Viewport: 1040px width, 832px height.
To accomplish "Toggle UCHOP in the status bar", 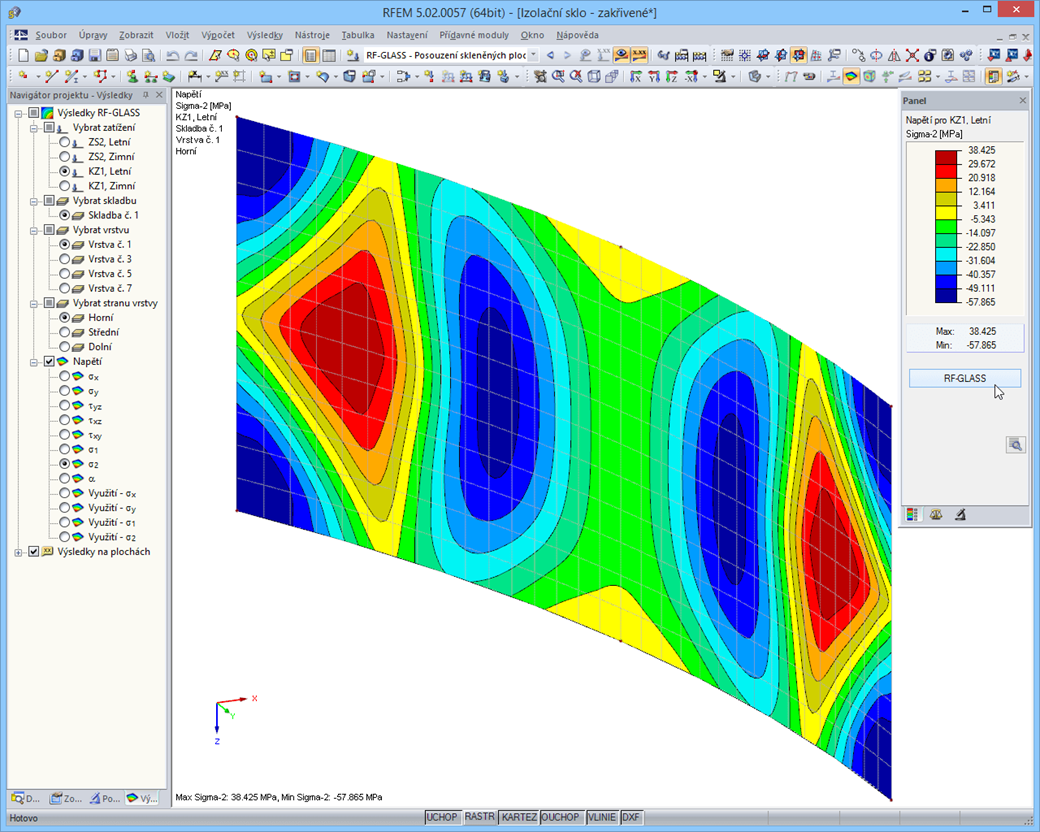I will tap(441, 817).
